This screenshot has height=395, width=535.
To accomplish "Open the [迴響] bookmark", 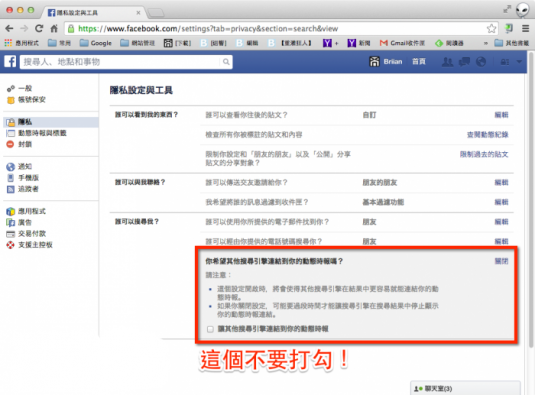I will point(213,43).
